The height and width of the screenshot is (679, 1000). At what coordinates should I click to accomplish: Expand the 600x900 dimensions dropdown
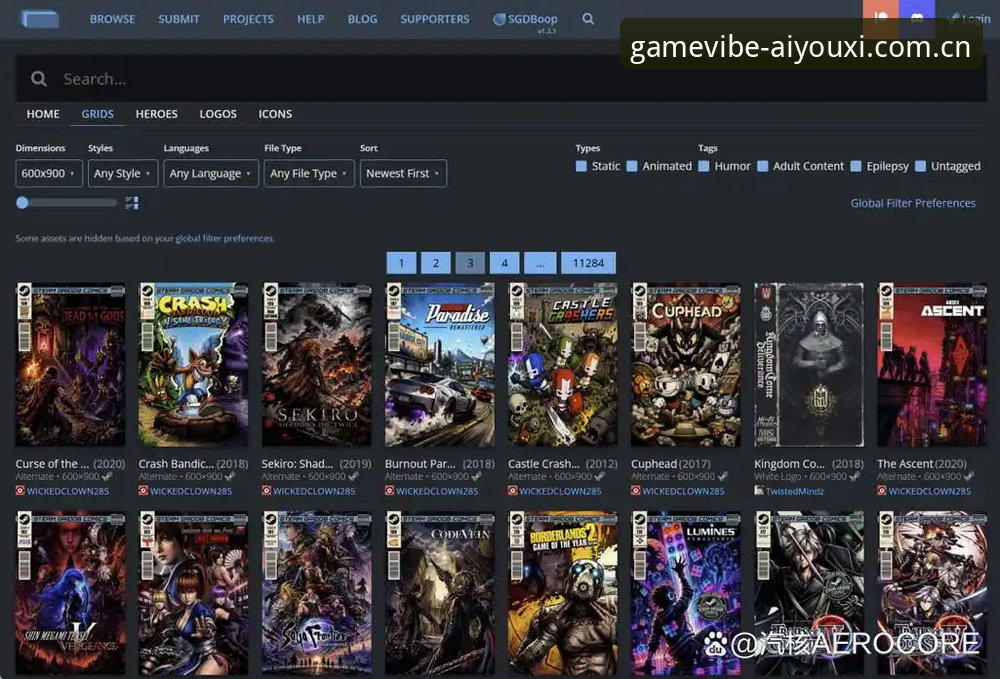tap(49, 173)
